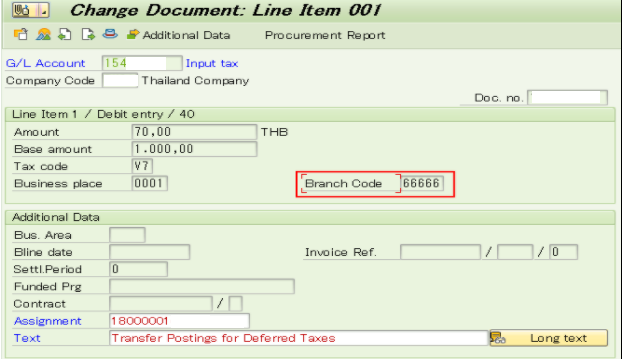Click the Tax code field V7
The image size is (622, 362).
coord(142,166)
